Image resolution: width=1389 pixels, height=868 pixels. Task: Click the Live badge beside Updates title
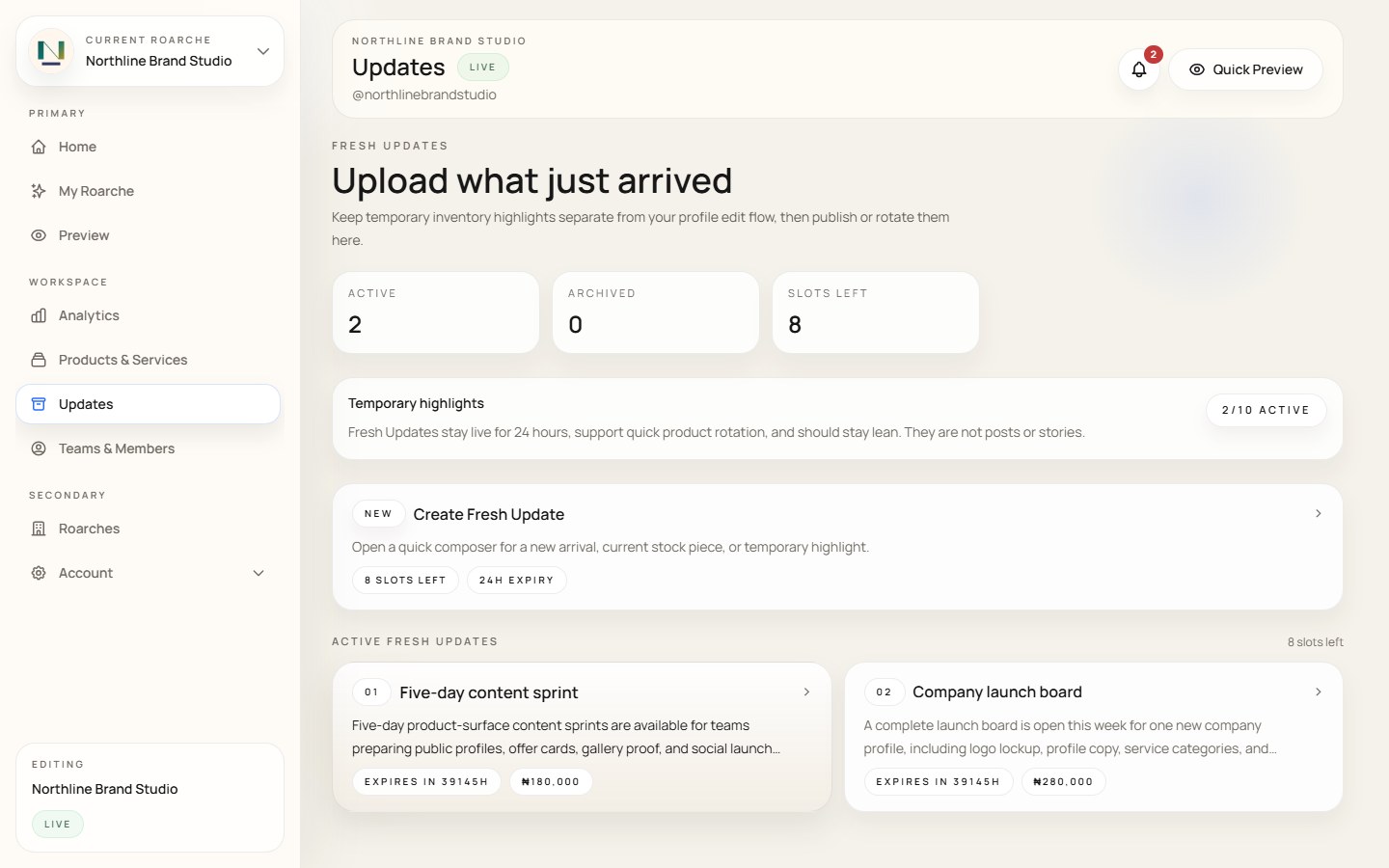click(x=482, y=68)
